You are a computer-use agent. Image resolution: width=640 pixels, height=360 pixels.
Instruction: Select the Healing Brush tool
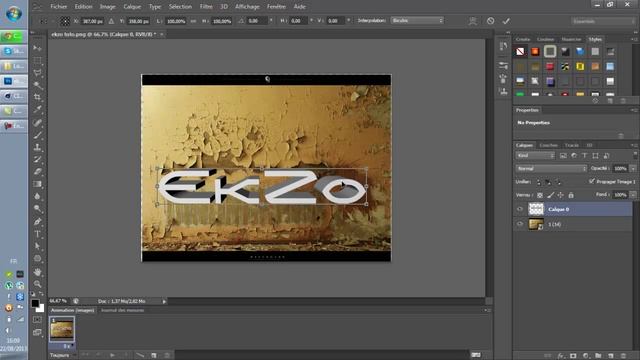[x=38, y=122]
